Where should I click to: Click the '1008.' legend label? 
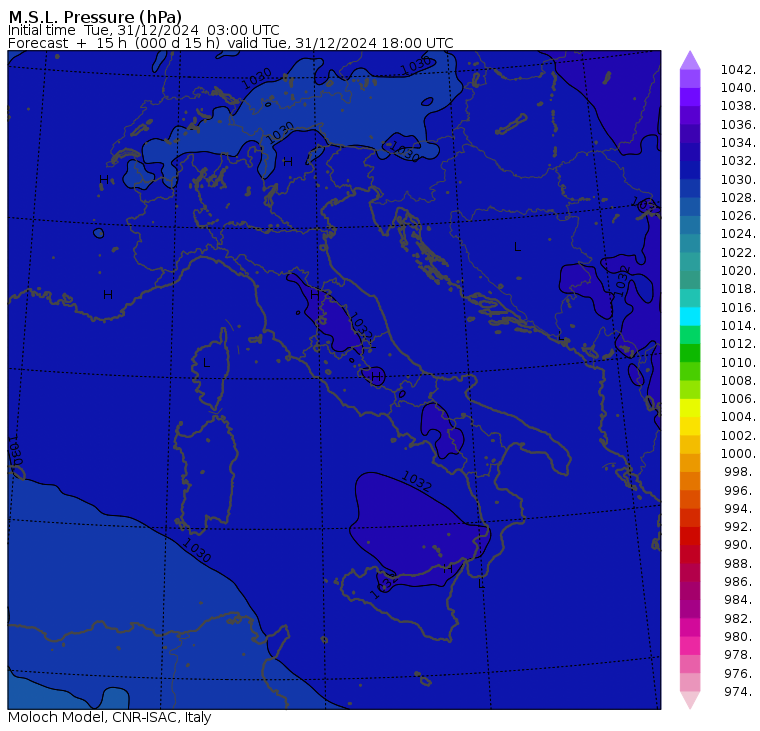(x=738, y=381)
